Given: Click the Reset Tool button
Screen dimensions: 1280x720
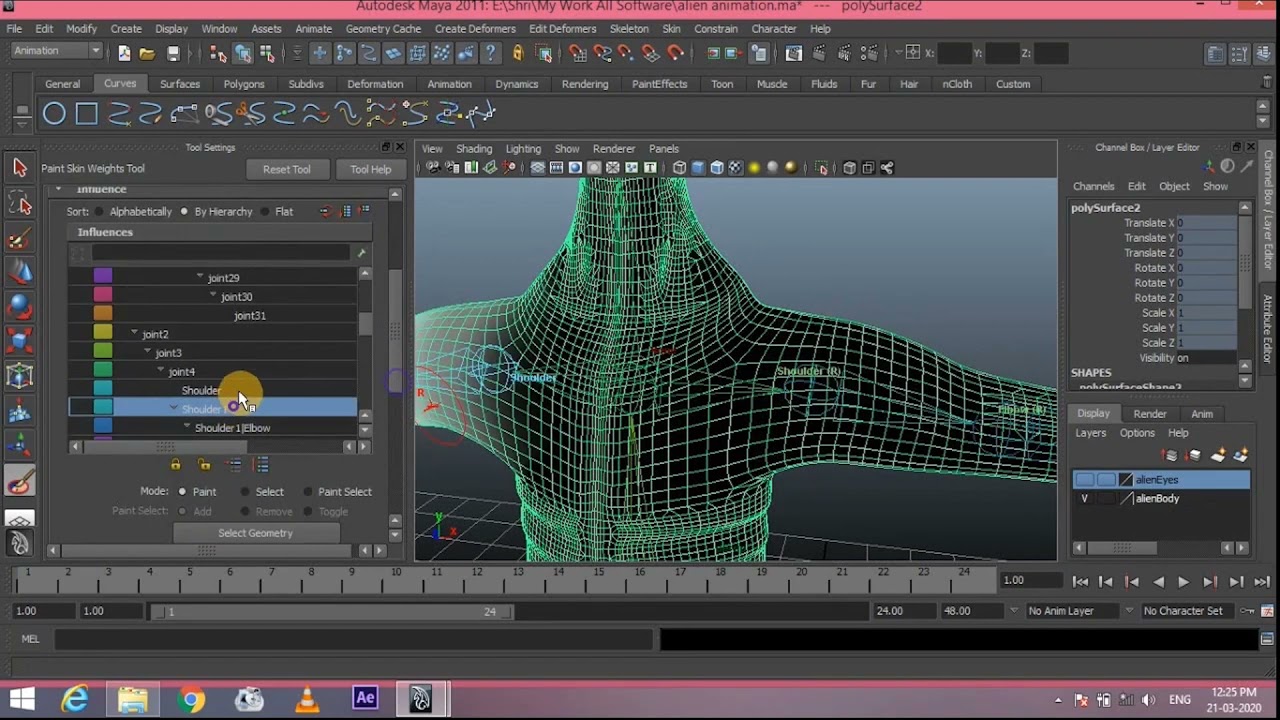Looking at the screenshot, I should [287, 169].
